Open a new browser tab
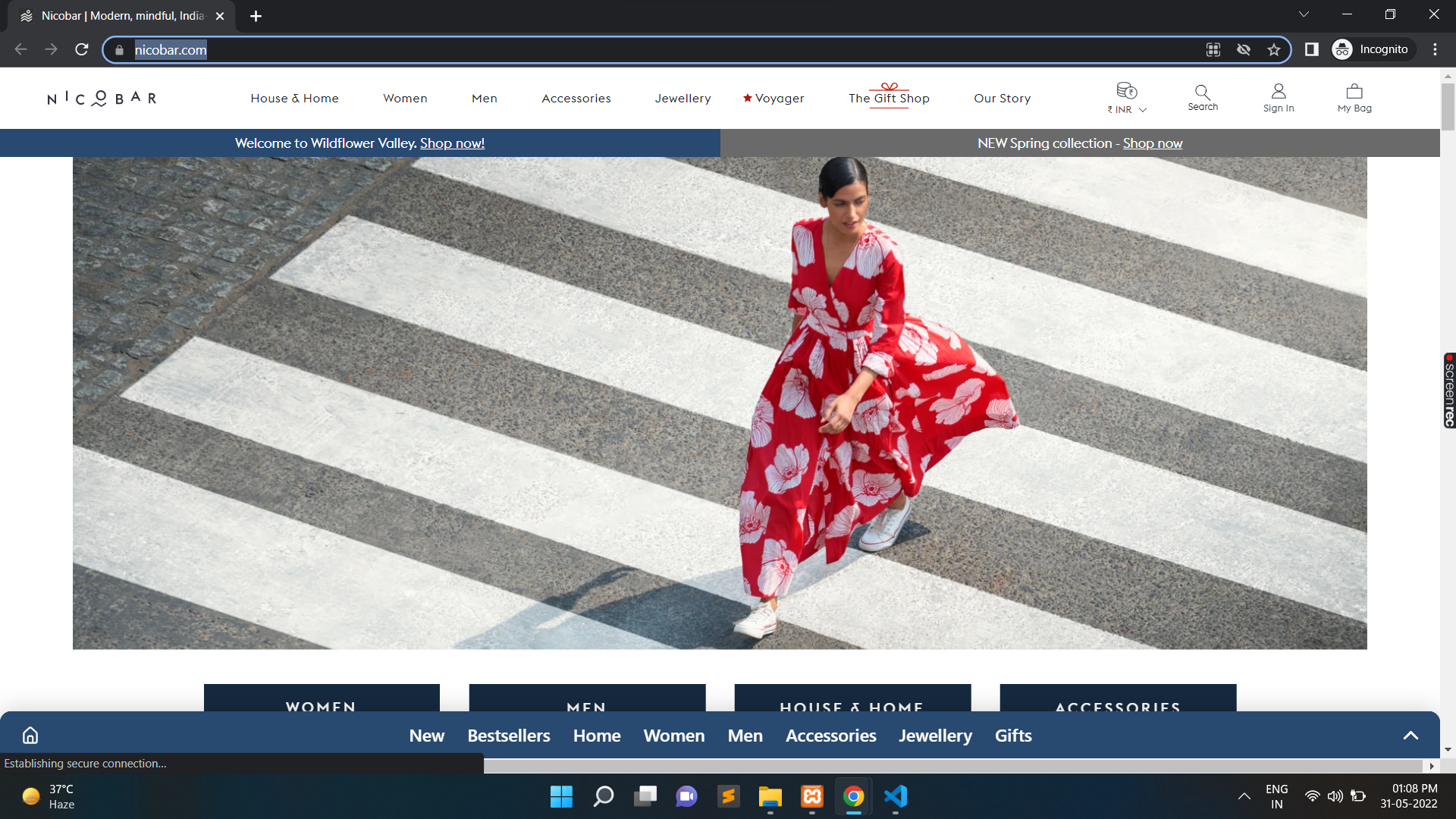Viewport: 1456px width, 819px height. tap(256, 16)
